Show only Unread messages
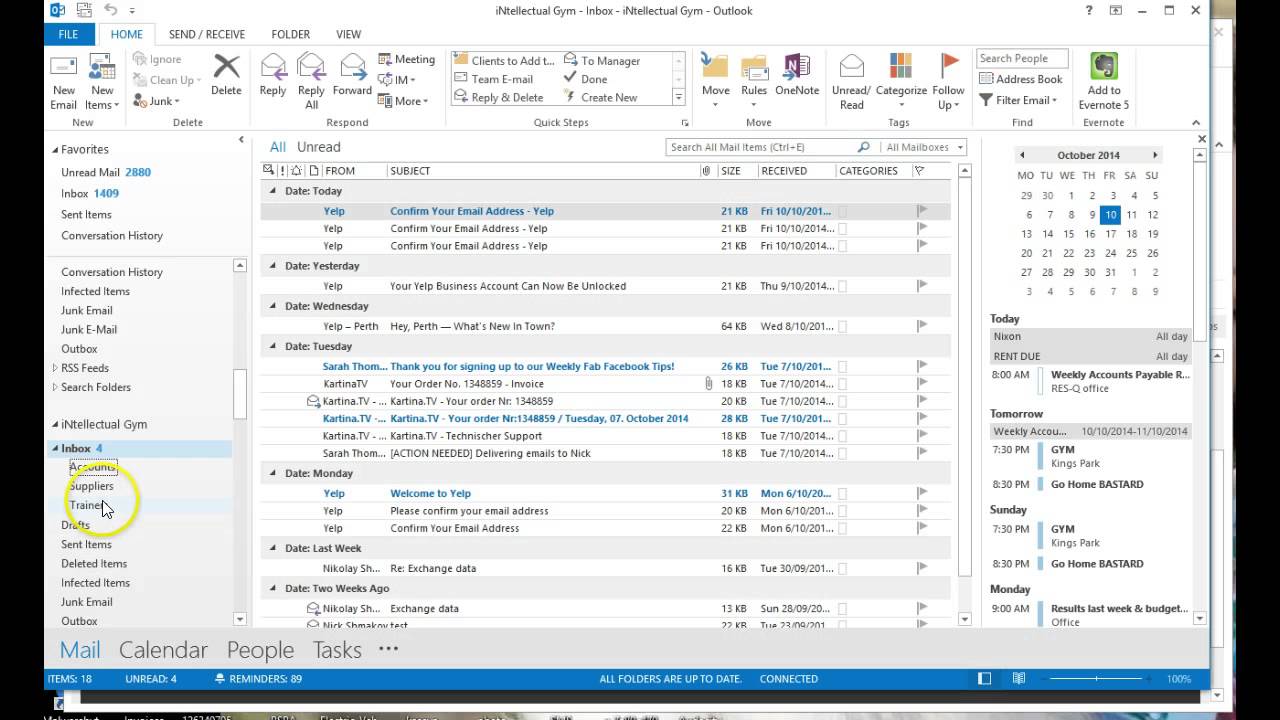 [318, 147]
